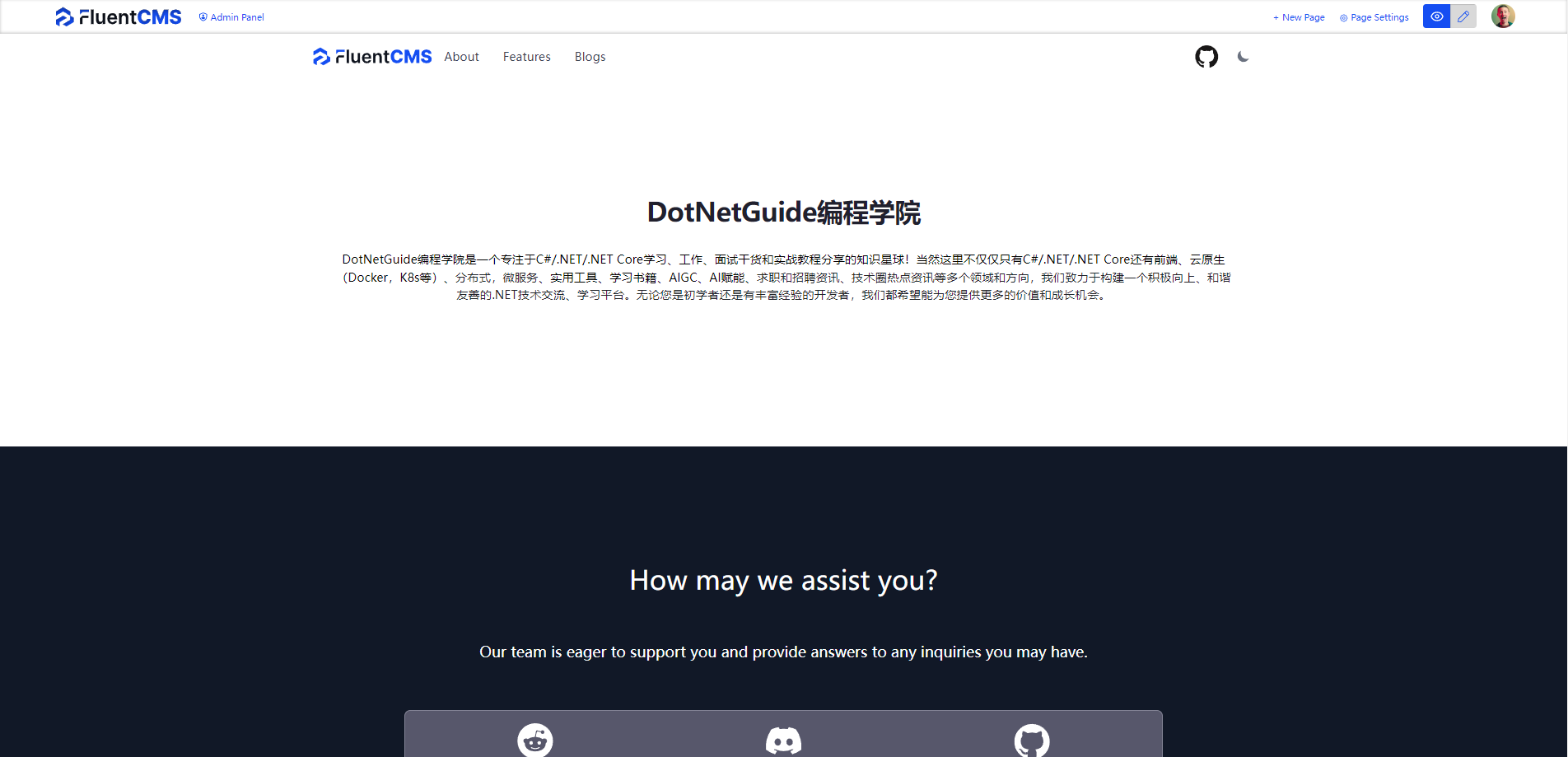Switch to edit mode using the pencil toggle
This screenshot has height=757, width=1568.
[x=1463, y=16]
